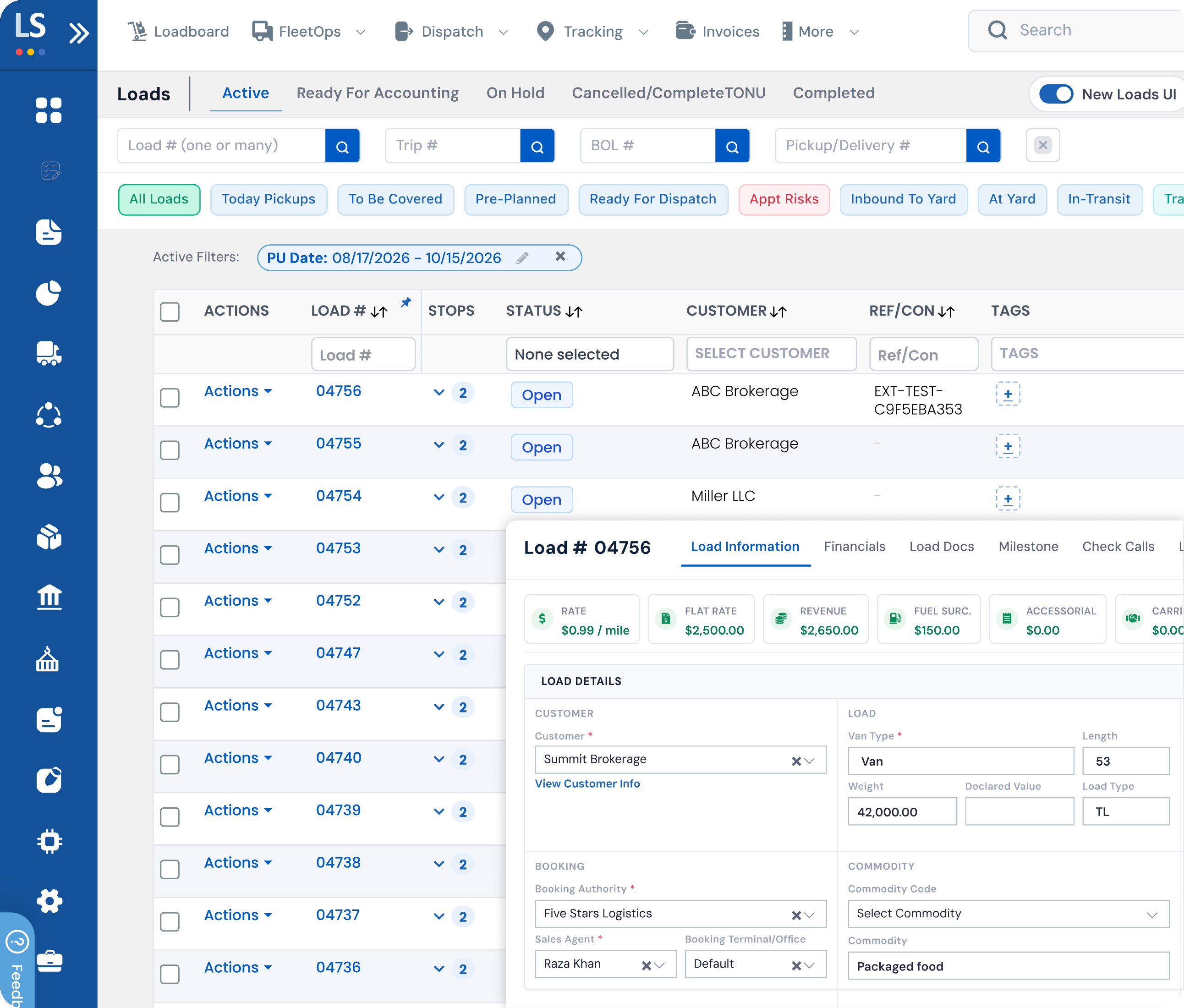Screen dimensions: 1184x1008
Task: Edit PU Date filter with pencil icon
Action: (x=522, y=257)
